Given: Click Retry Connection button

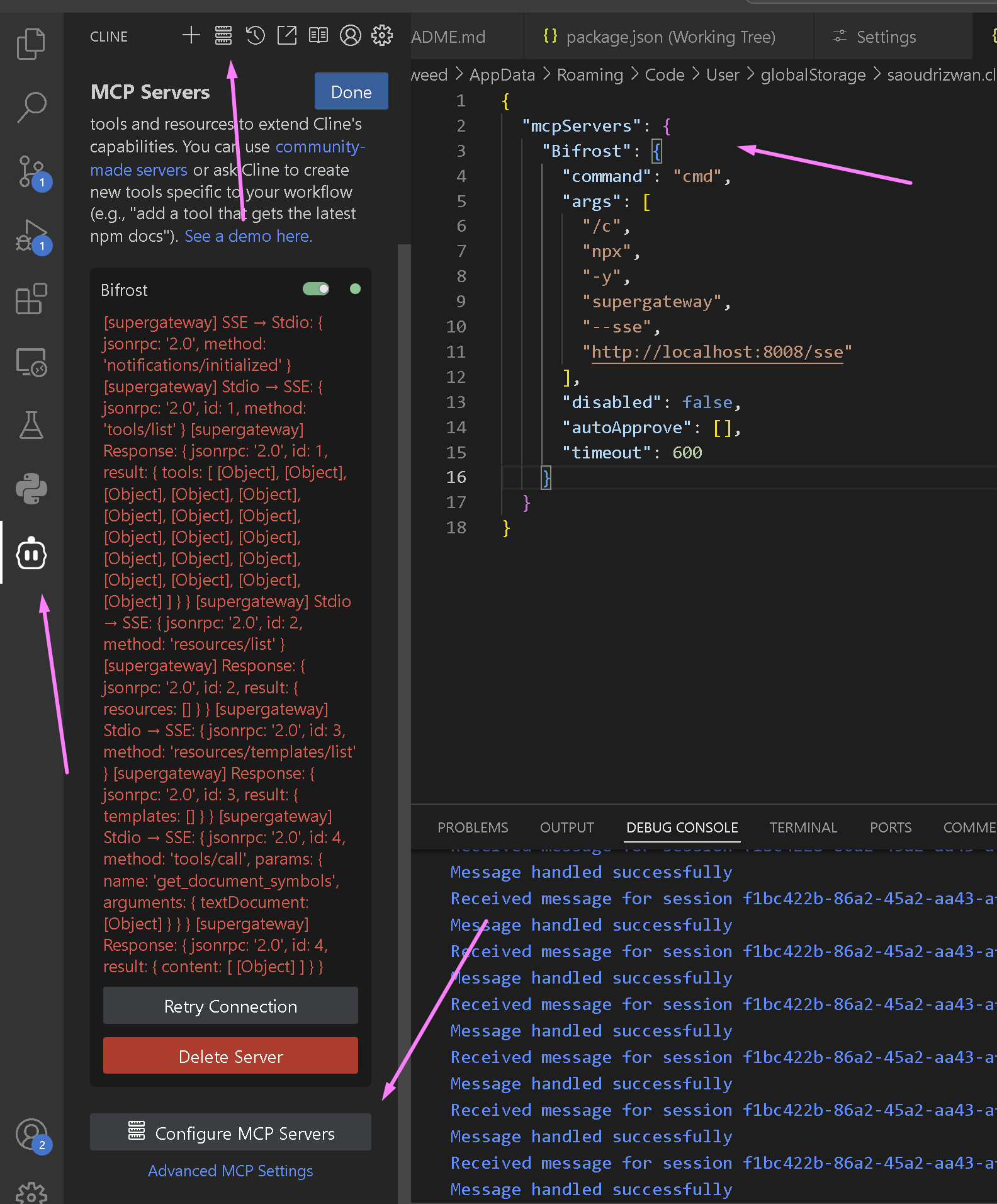Looking at the screenshot, I should pos(230,1006).
